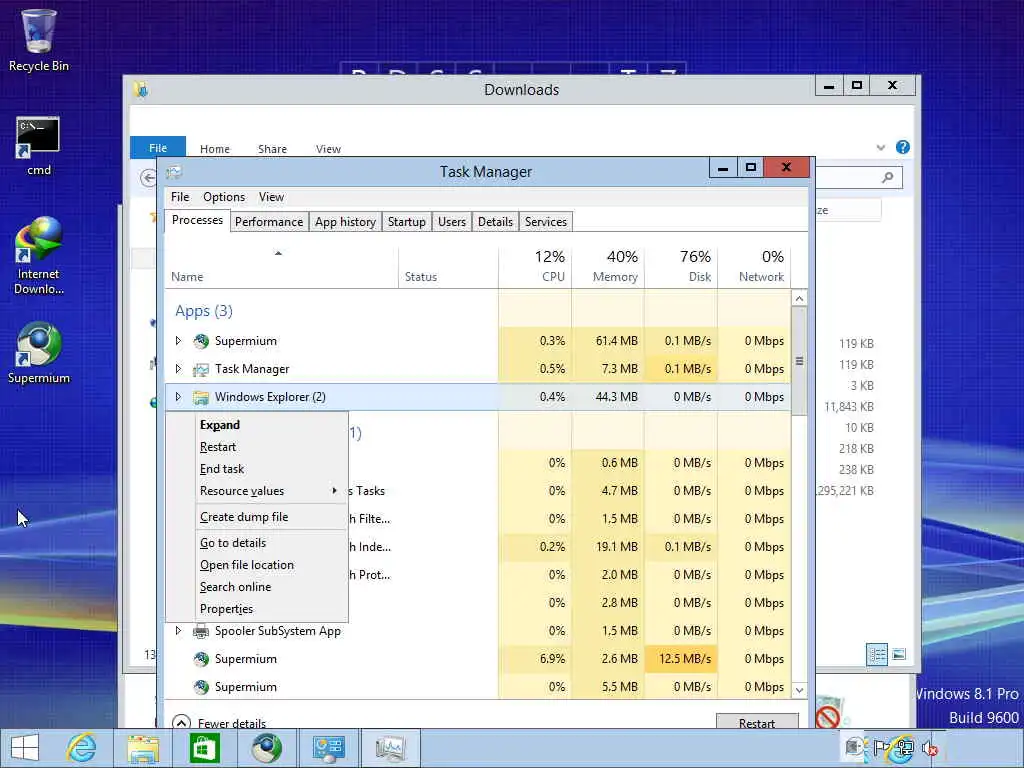Sort processes by the Network column header
The width and height of the screenshot is (1024, 768).
pyautogui.click(x=754, y=266)
